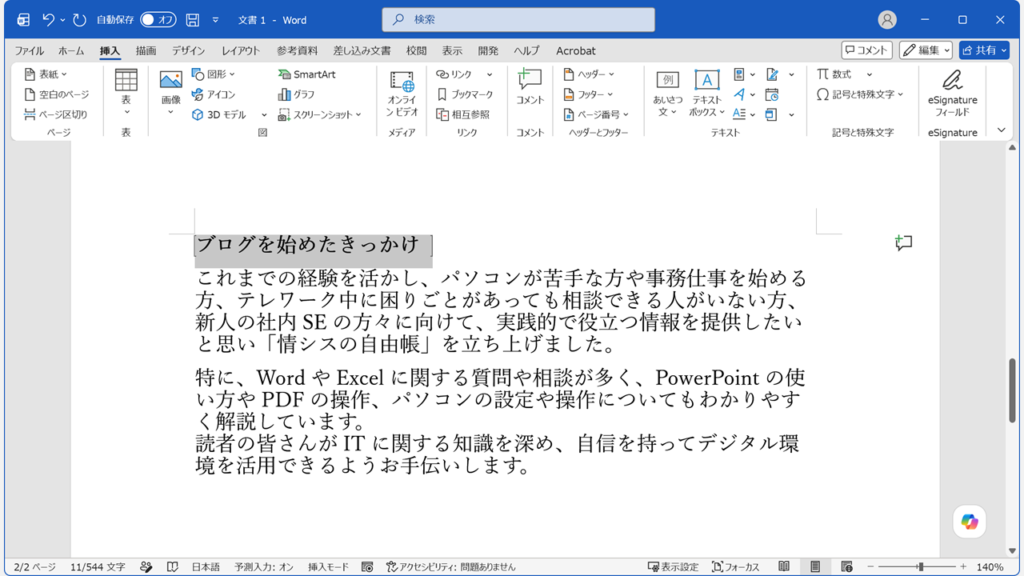Open the ヘッダー header dropdown
The image size is (1024, 576).
pyautogui.click(x=588, y=74)
